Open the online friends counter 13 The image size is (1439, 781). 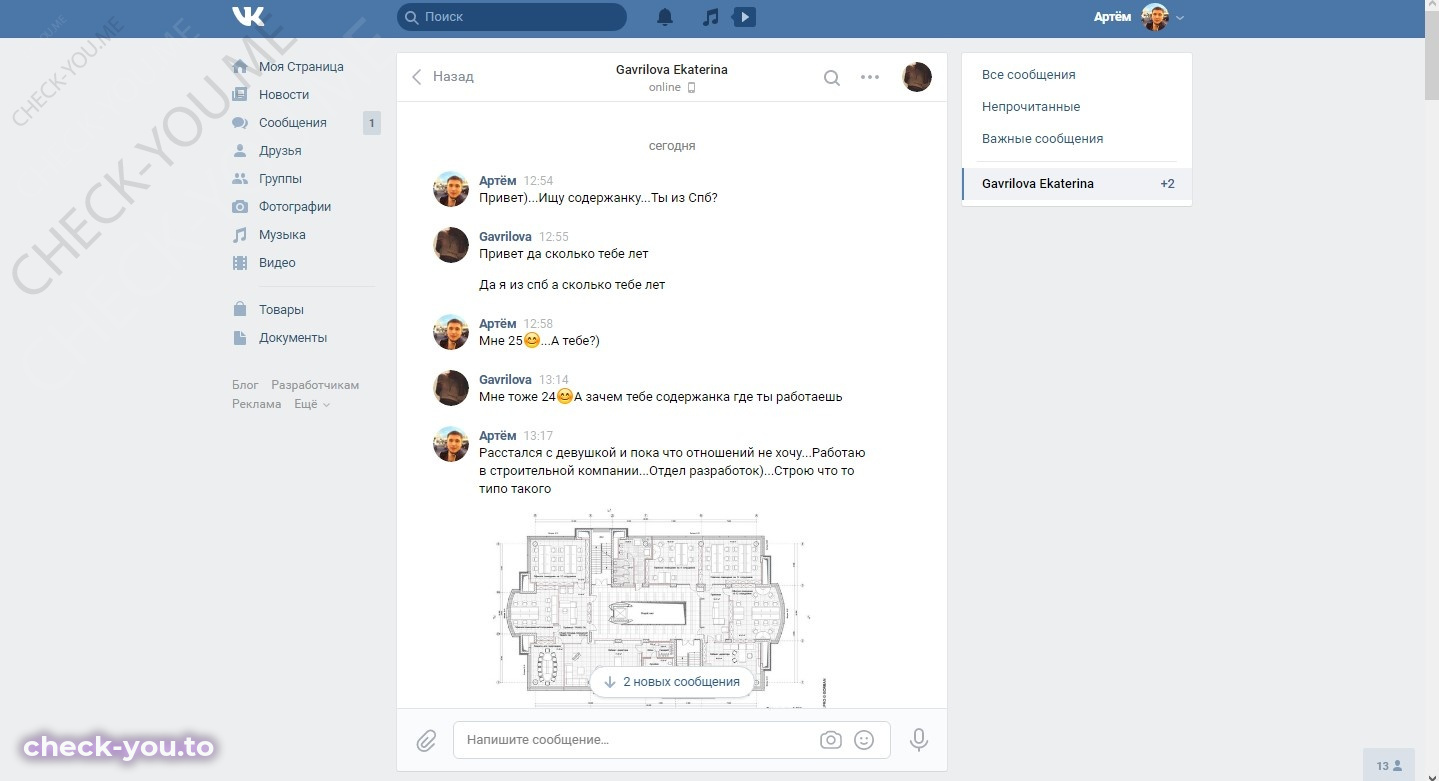pos(1388,765)
